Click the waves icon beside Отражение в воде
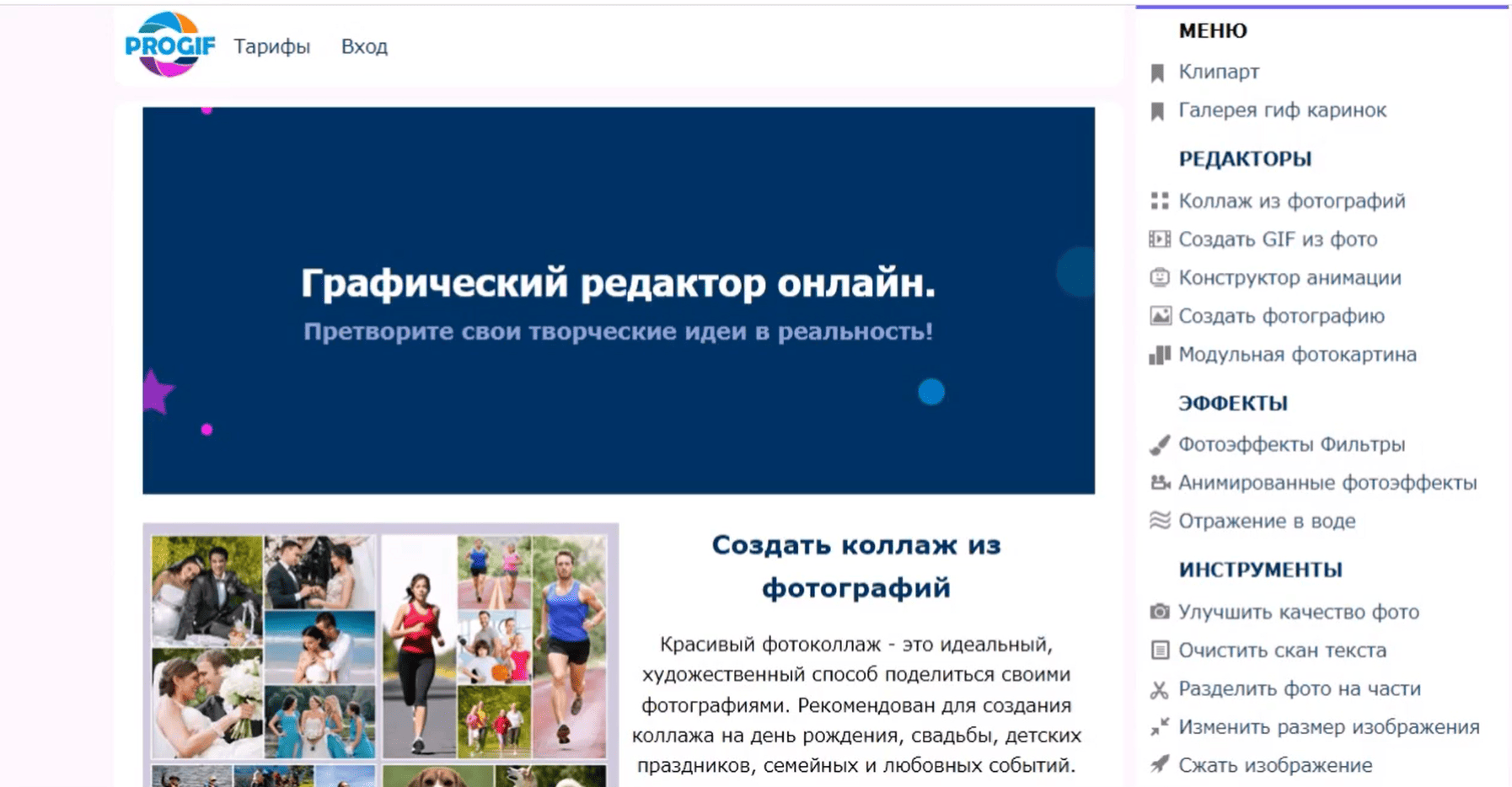 point(1160,521)
